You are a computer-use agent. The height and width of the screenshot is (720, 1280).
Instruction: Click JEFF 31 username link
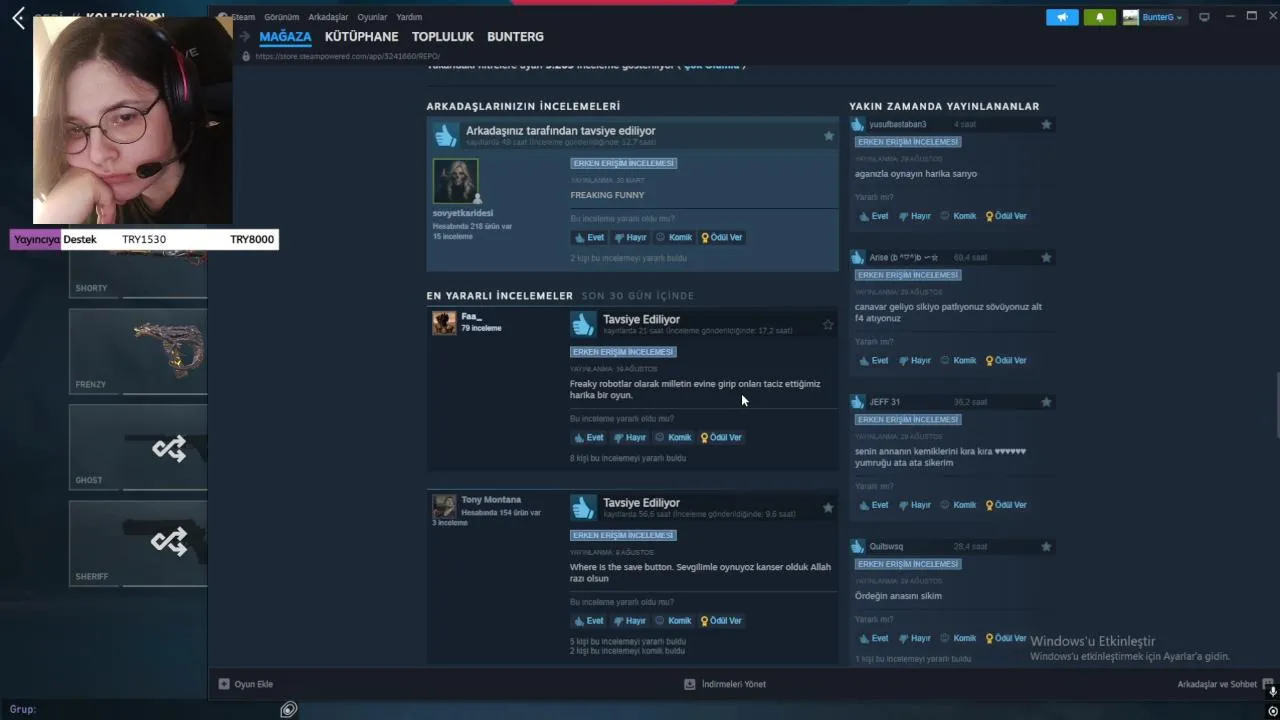[x=885, y=402]
